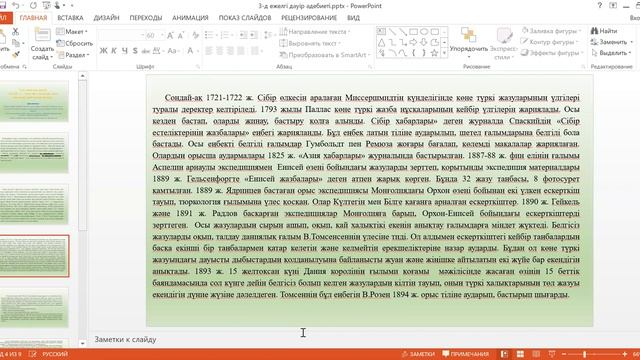Open the АНИМАЦИЯ tab

(190, 18)
